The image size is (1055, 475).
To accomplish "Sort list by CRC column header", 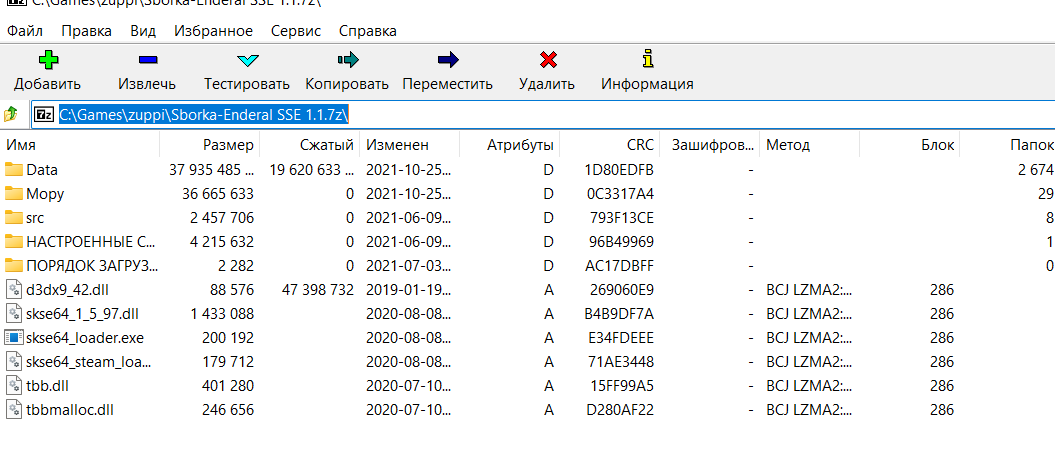I will click(x=640, y=145).
